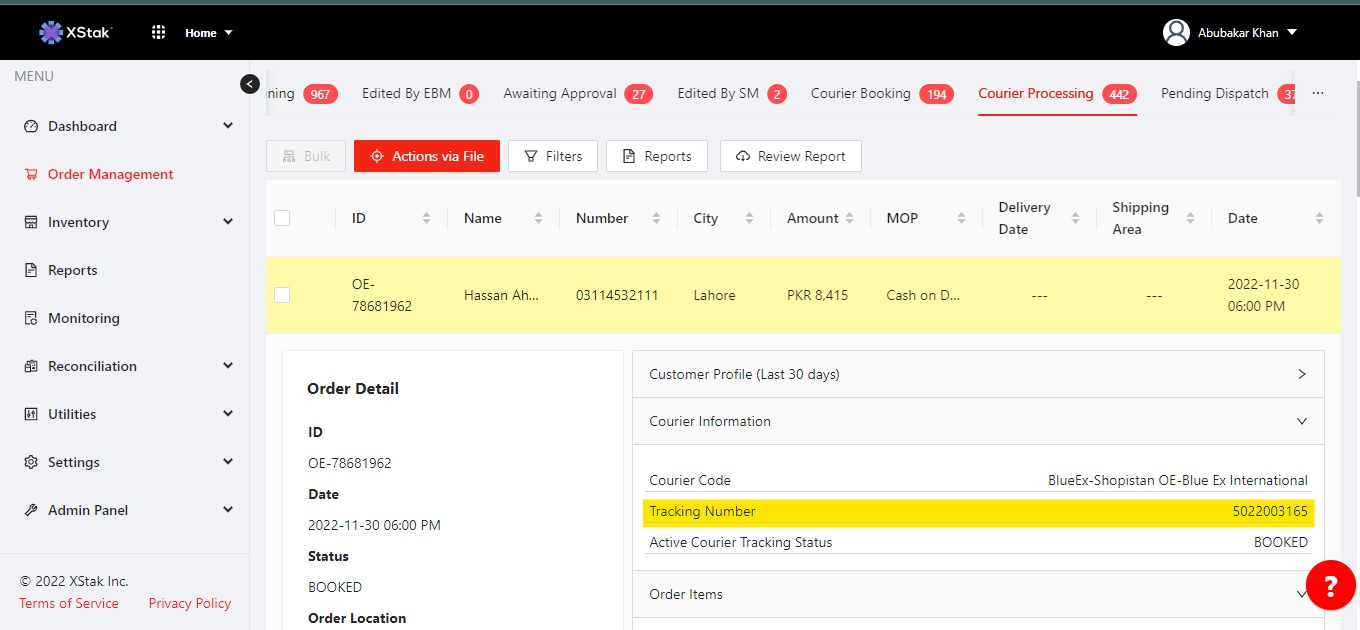
Task: Collapse sidebar using the arrow icon
Action: (x=250, y=84)
